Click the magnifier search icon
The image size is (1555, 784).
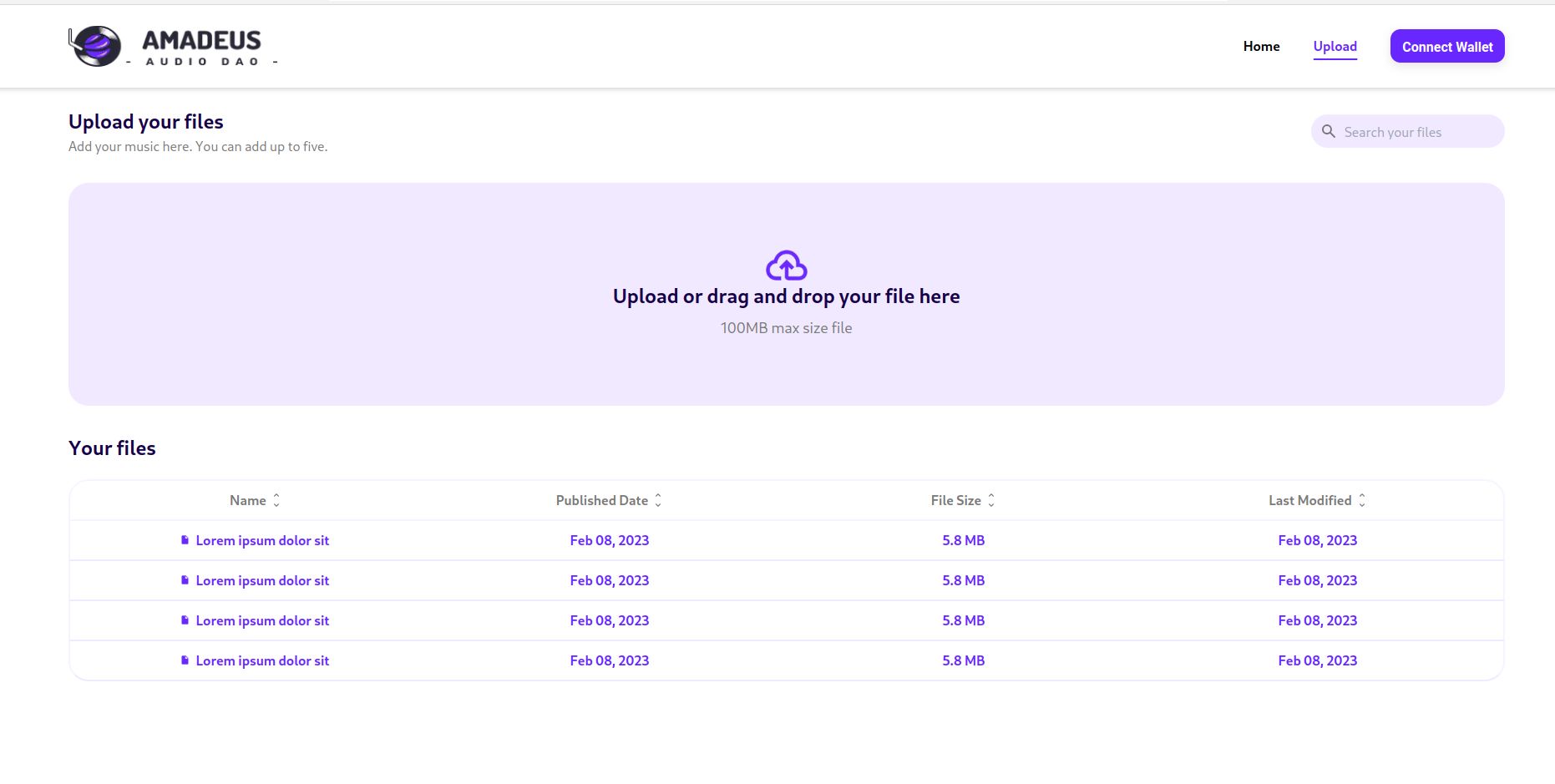pos(1329,131)
